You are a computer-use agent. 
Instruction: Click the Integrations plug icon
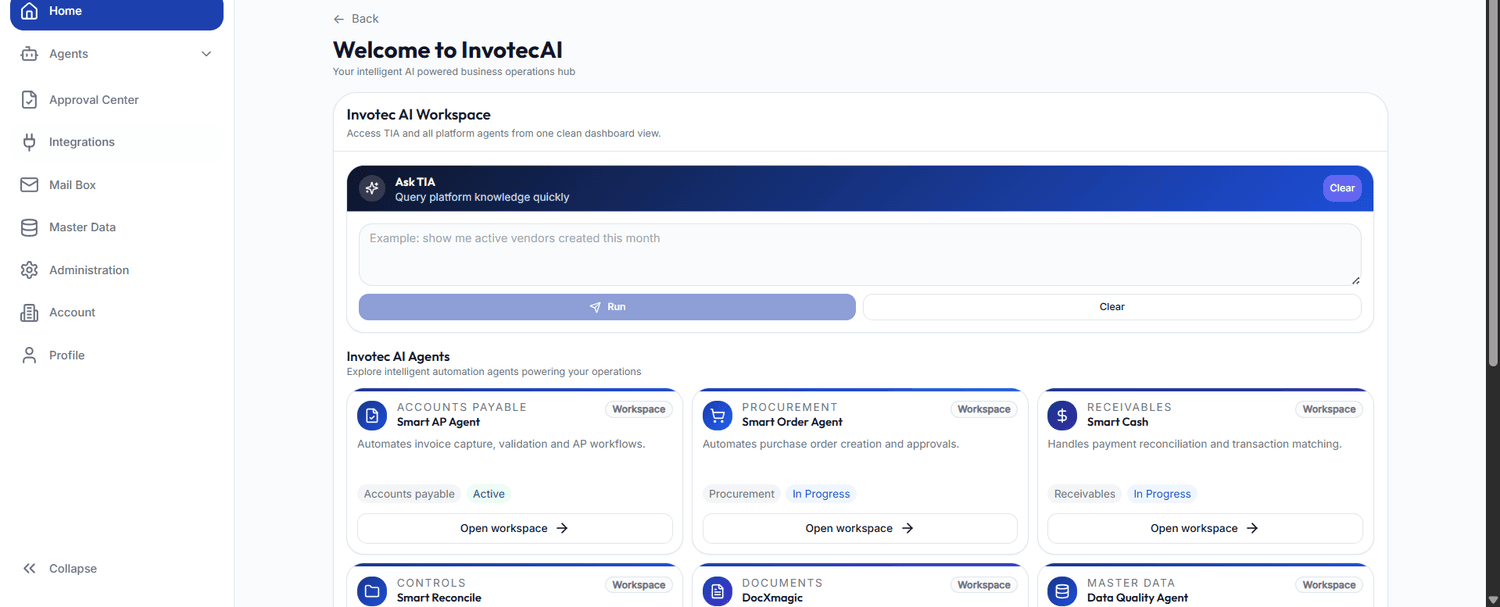(x=29, y=142)
